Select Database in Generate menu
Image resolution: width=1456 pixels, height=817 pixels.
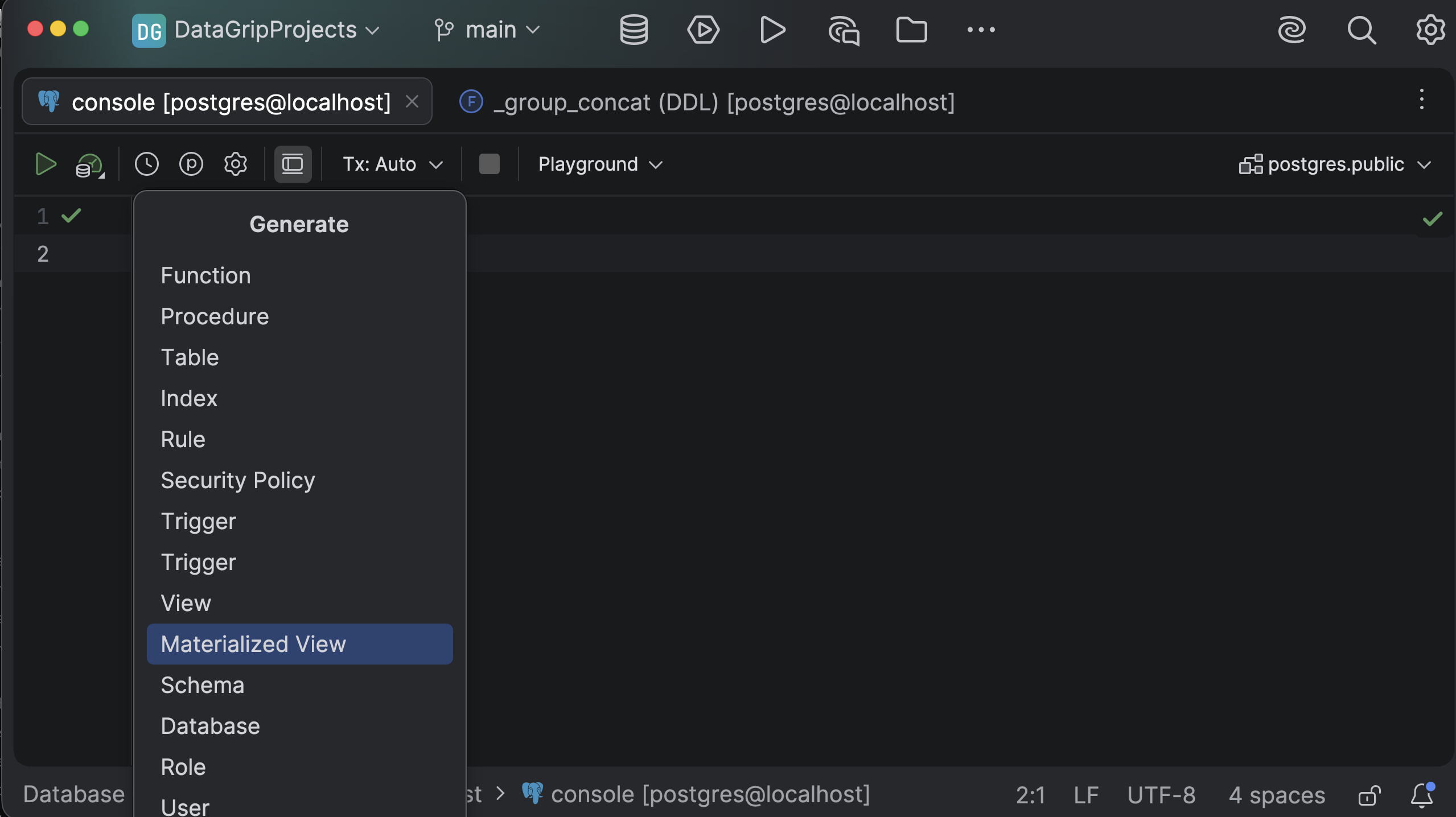click(300, 726)
